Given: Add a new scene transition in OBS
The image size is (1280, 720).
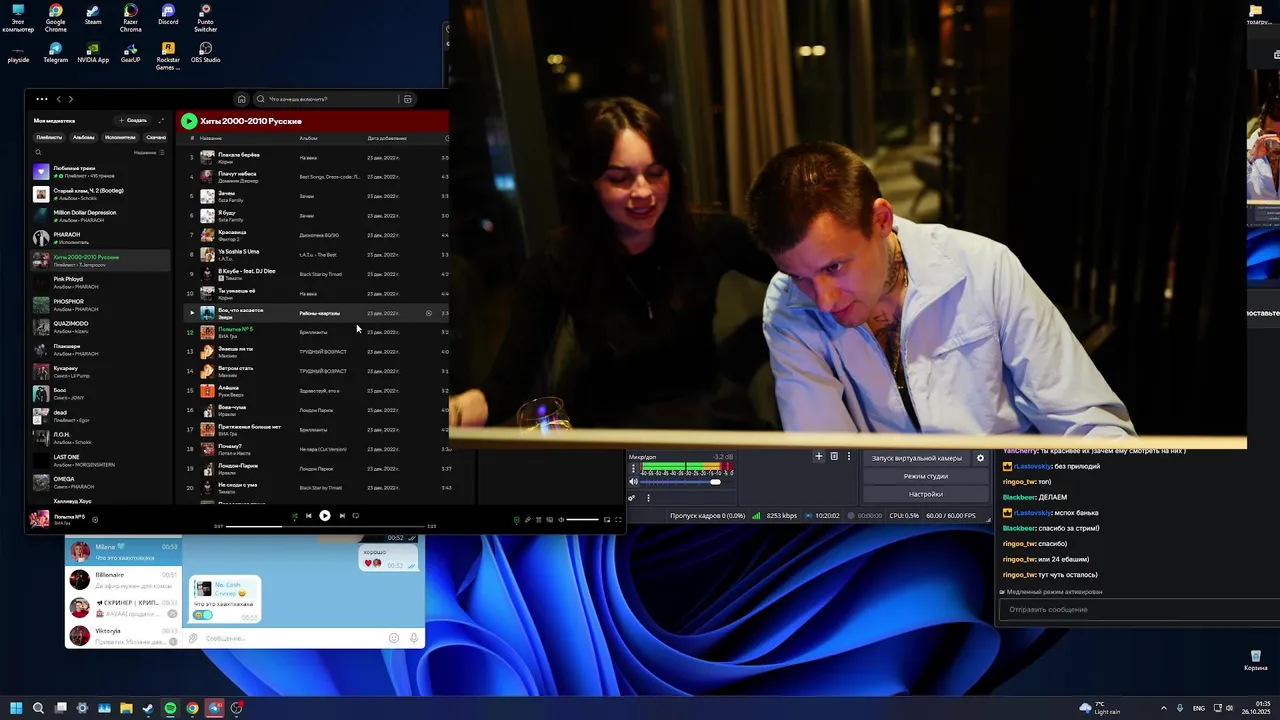Looking at the screenshot, I should pyautogui.click(x=818, y=456).
